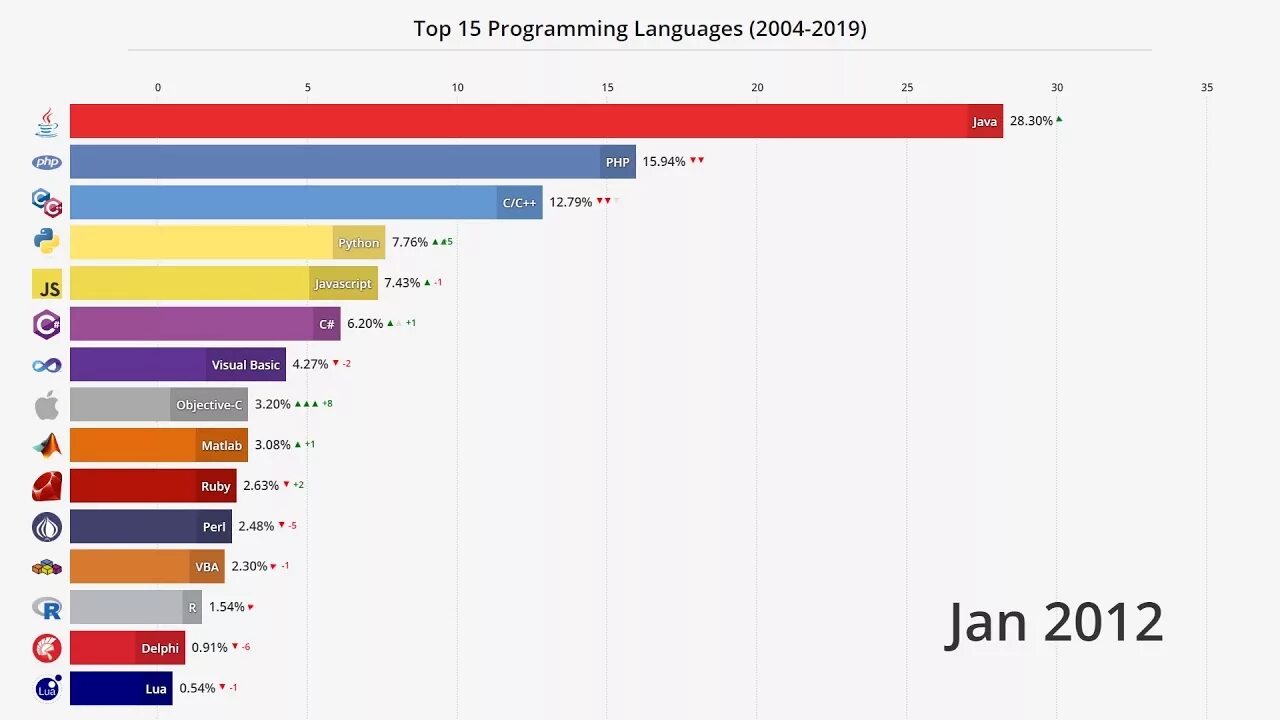Click the Java coffee cup logo

(47, 122)
